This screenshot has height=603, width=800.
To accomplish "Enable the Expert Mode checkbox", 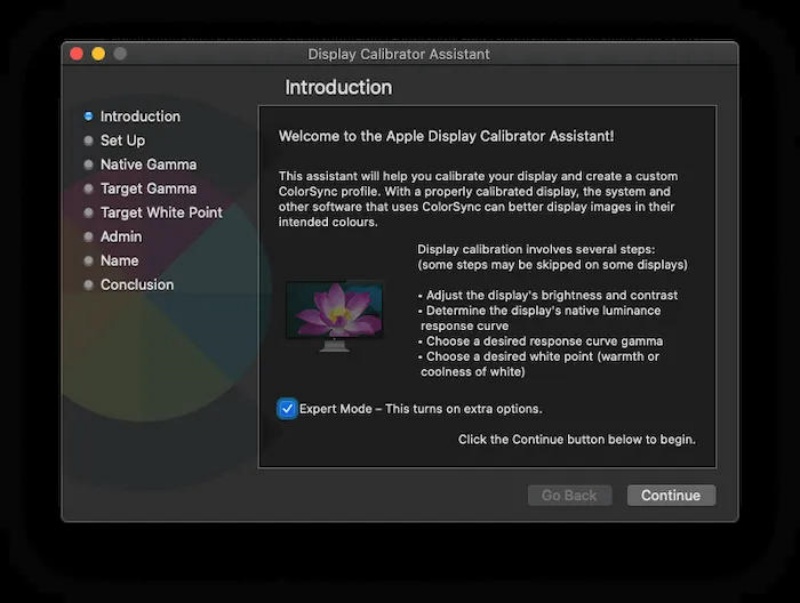I will [287, 409].
